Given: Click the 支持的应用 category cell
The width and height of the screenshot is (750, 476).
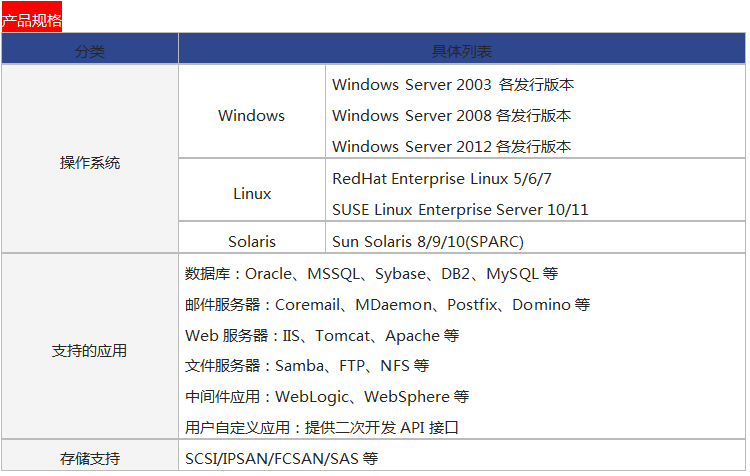Looking at the screenshot, I should [x=90, y=346].
